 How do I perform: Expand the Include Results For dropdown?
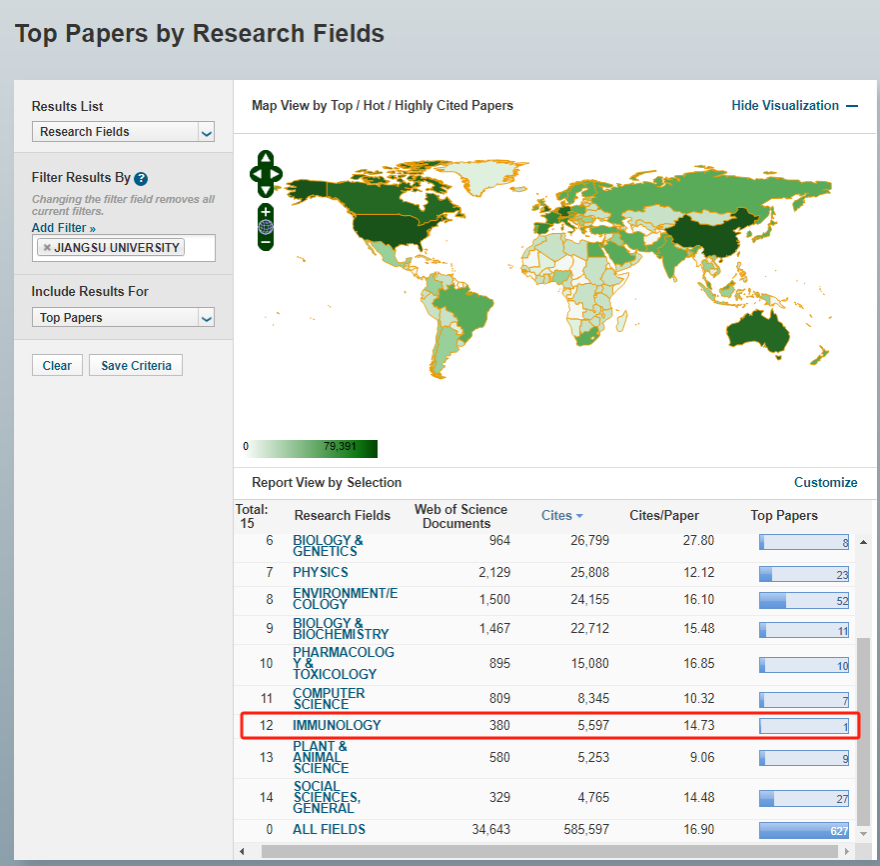coord(123,318)
